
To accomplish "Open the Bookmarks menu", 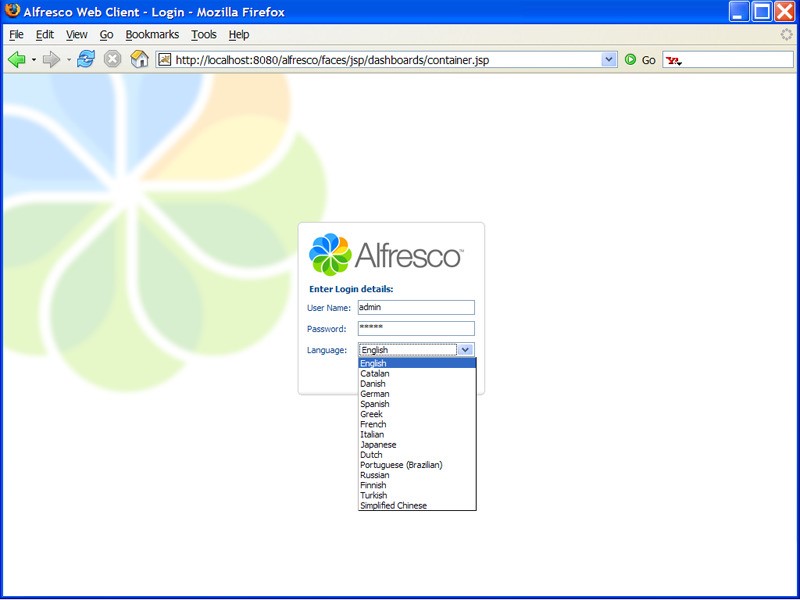I will [x=151, y=33].
